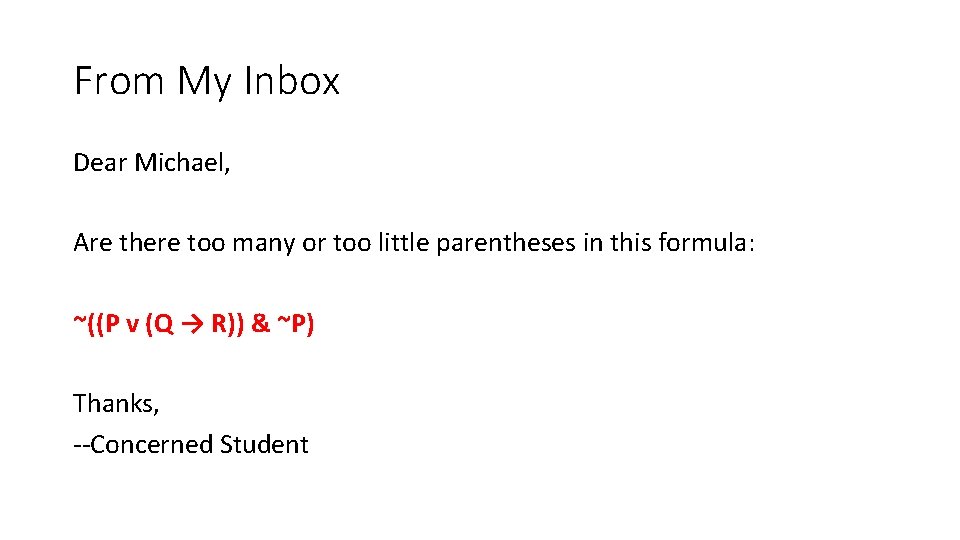Click the red formula's leading tilde symbol
Viewport: 960px width, 540px height.
(x=79, y=325)
